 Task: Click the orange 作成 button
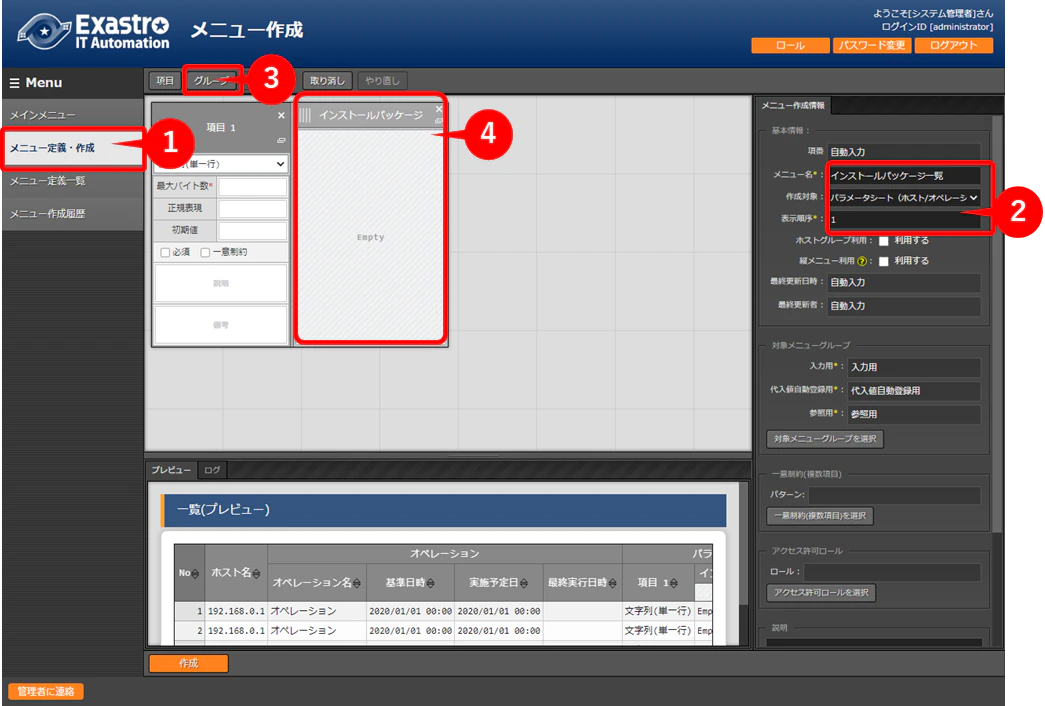pos(189,663)
